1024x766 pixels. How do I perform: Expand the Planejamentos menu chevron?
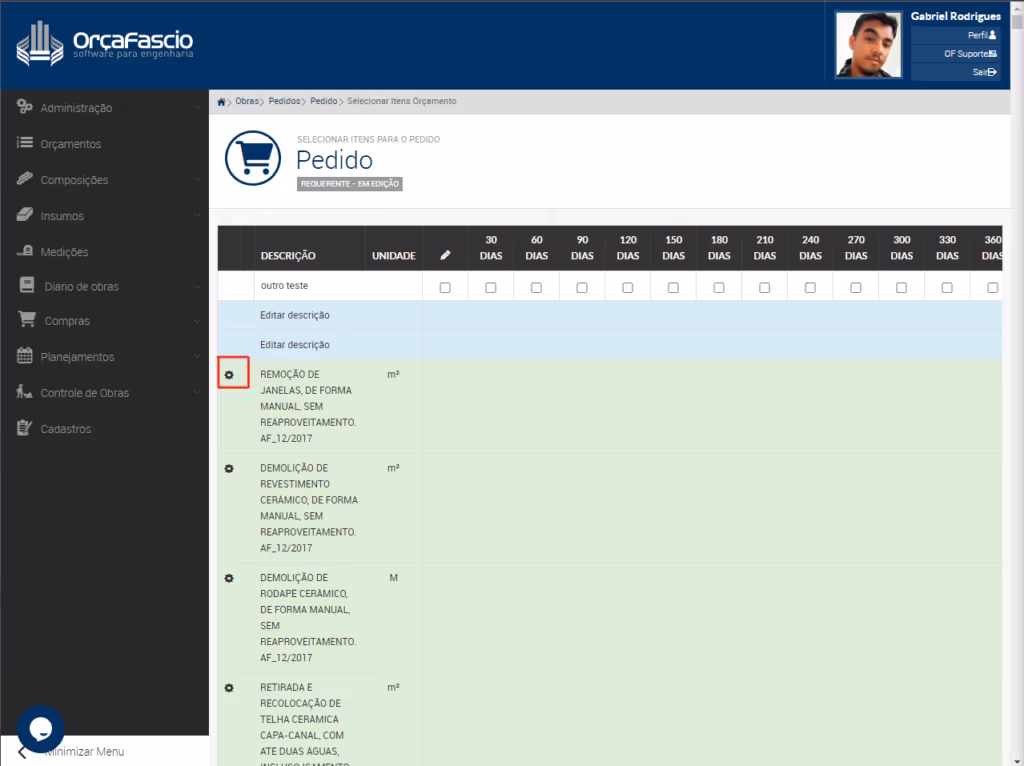[x=197, y=357]
